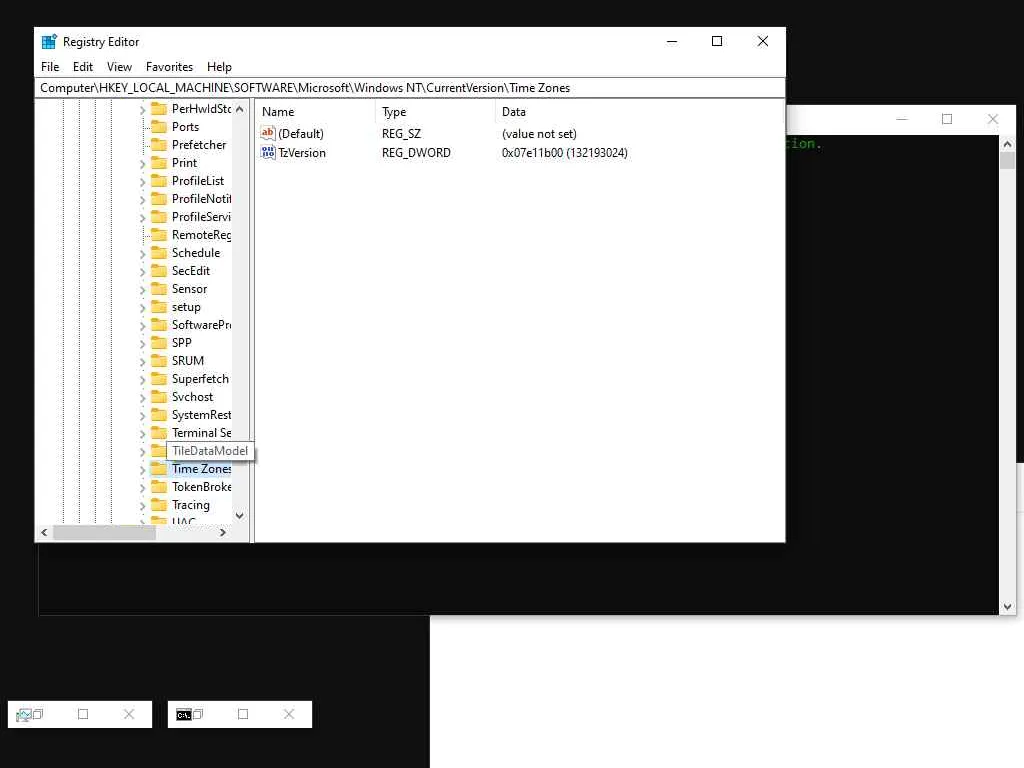Click the ProfileList folder icon
Image resolution: width=1024 pixels, height=768 pixels.
[x=159, y=181]
